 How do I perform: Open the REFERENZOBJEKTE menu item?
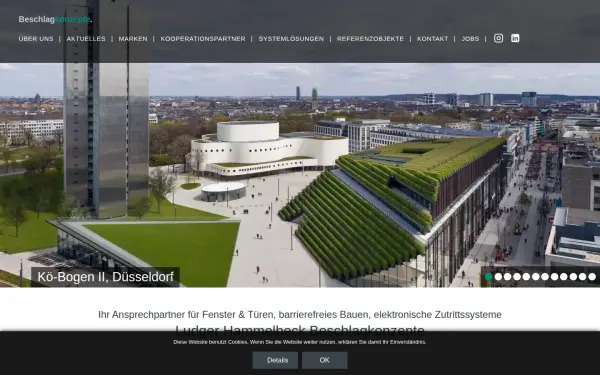coord(370,39)
